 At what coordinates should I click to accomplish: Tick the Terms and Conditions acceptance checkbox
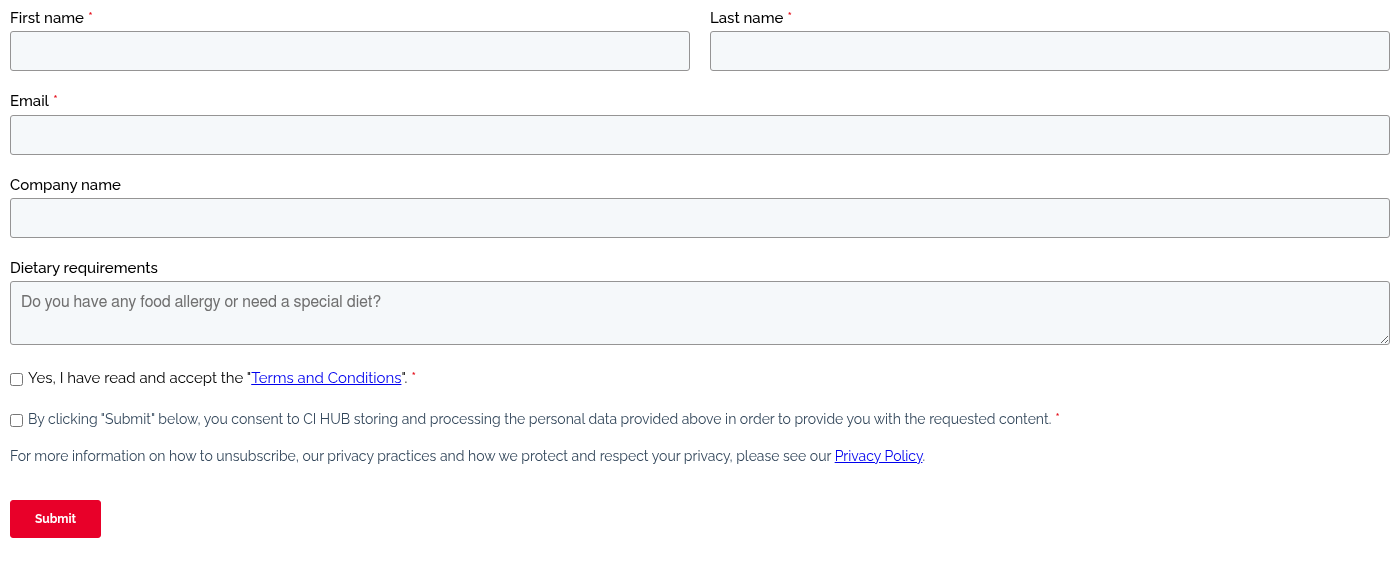[17, 379]
